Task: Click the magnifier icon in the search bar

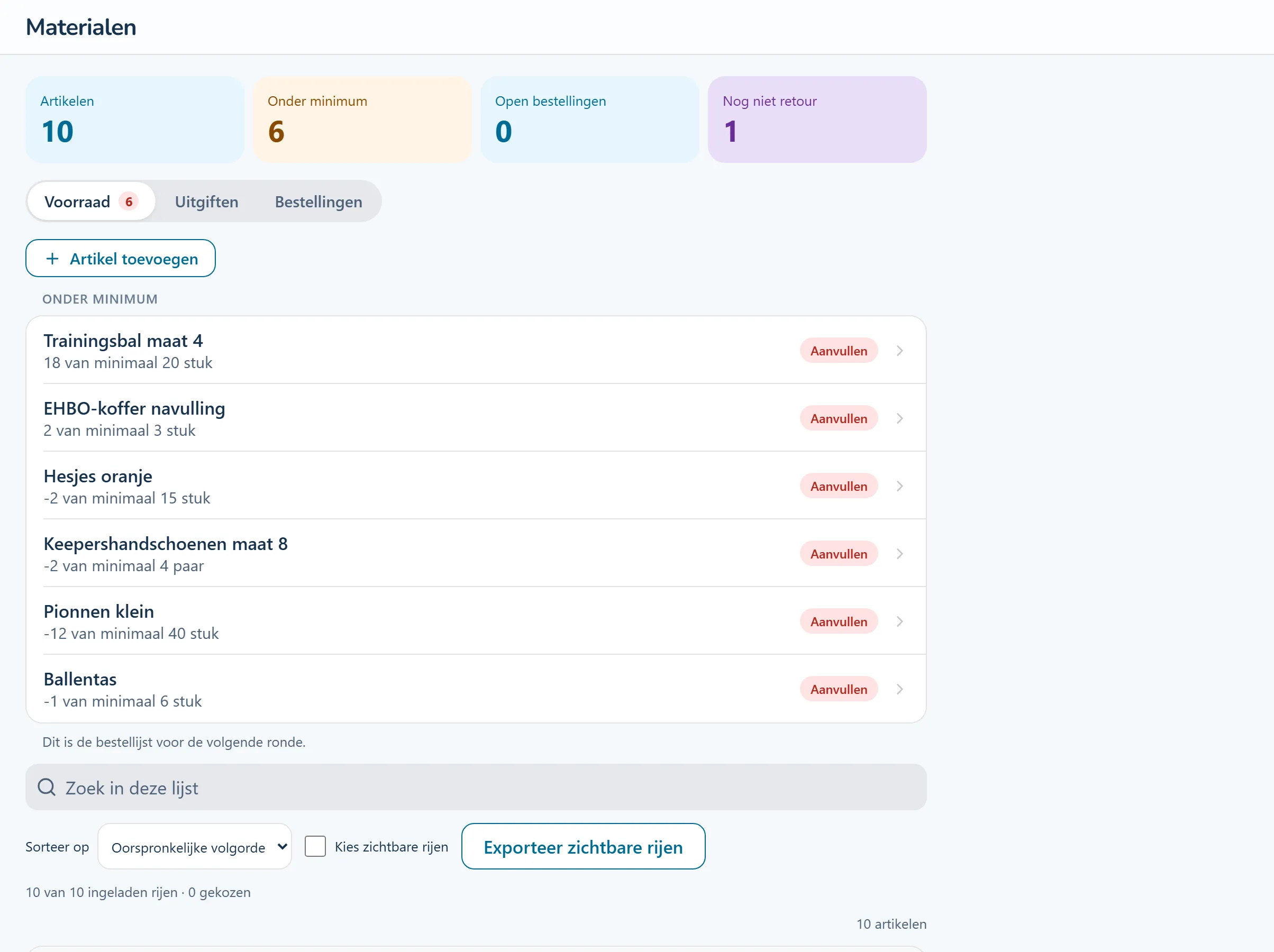Action: 47,788
